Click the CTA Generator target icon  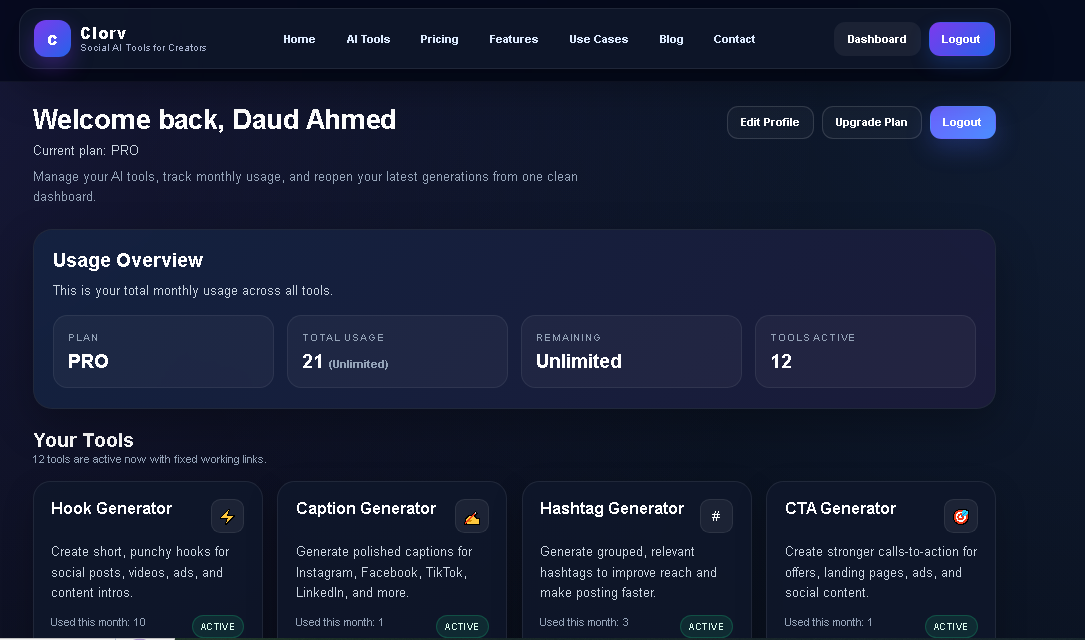point(961,516)
